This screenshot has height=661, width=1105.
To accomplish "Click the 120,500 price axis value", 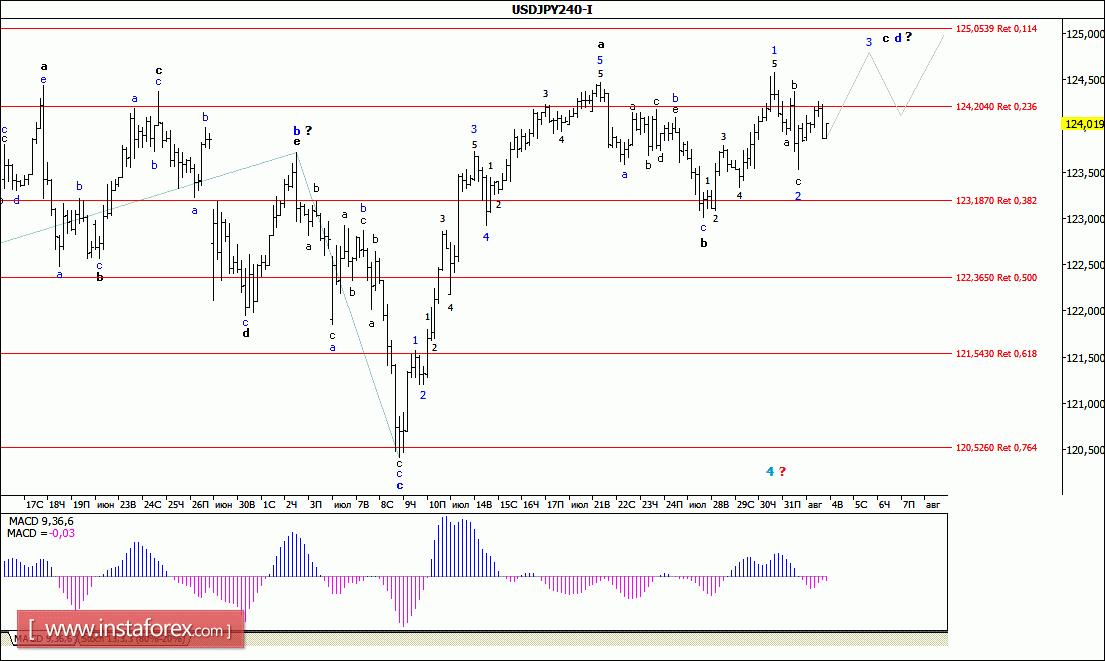I will pyautogui.click(x=1085, y=450).
